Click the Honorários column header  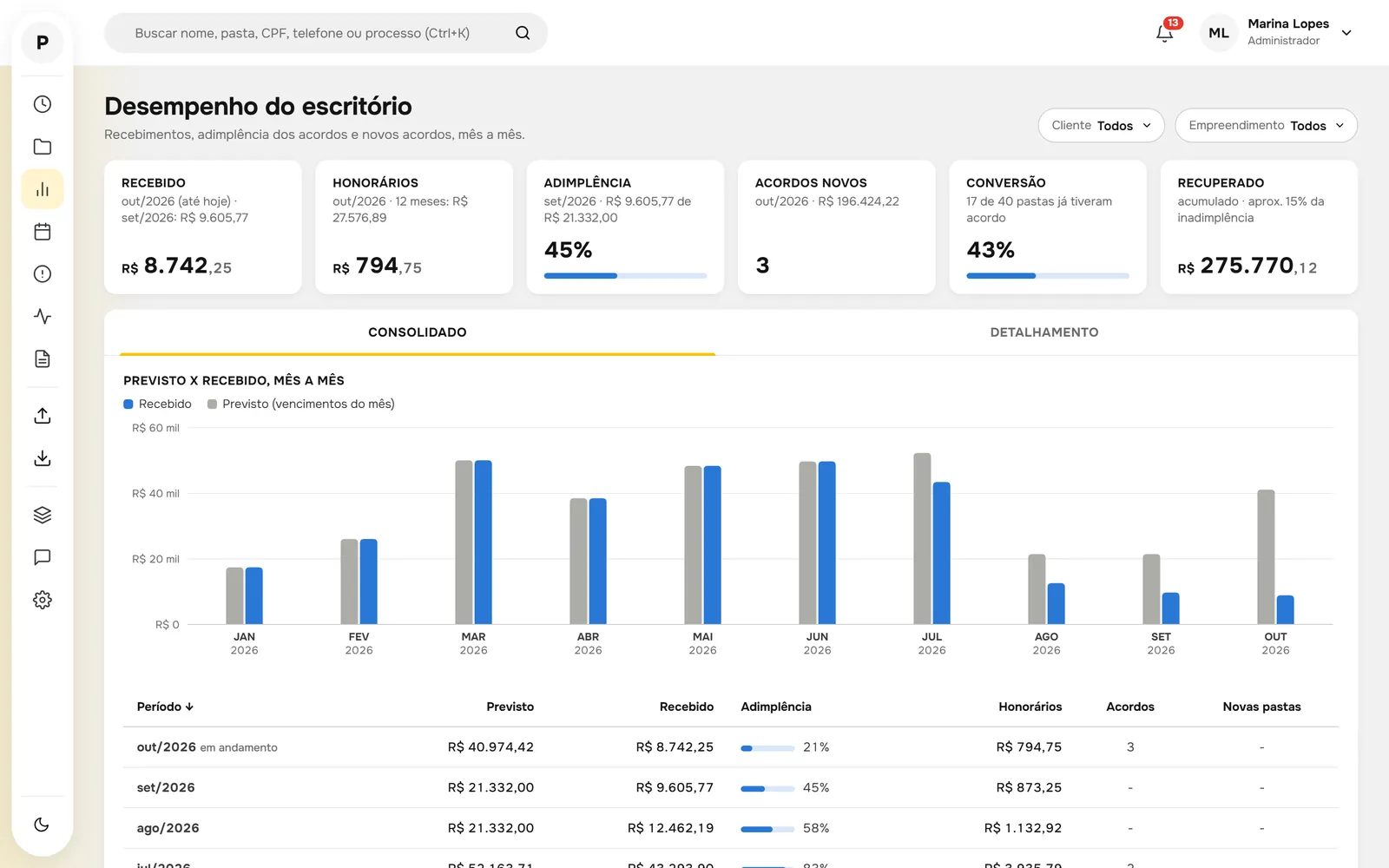coord(1030,707)
